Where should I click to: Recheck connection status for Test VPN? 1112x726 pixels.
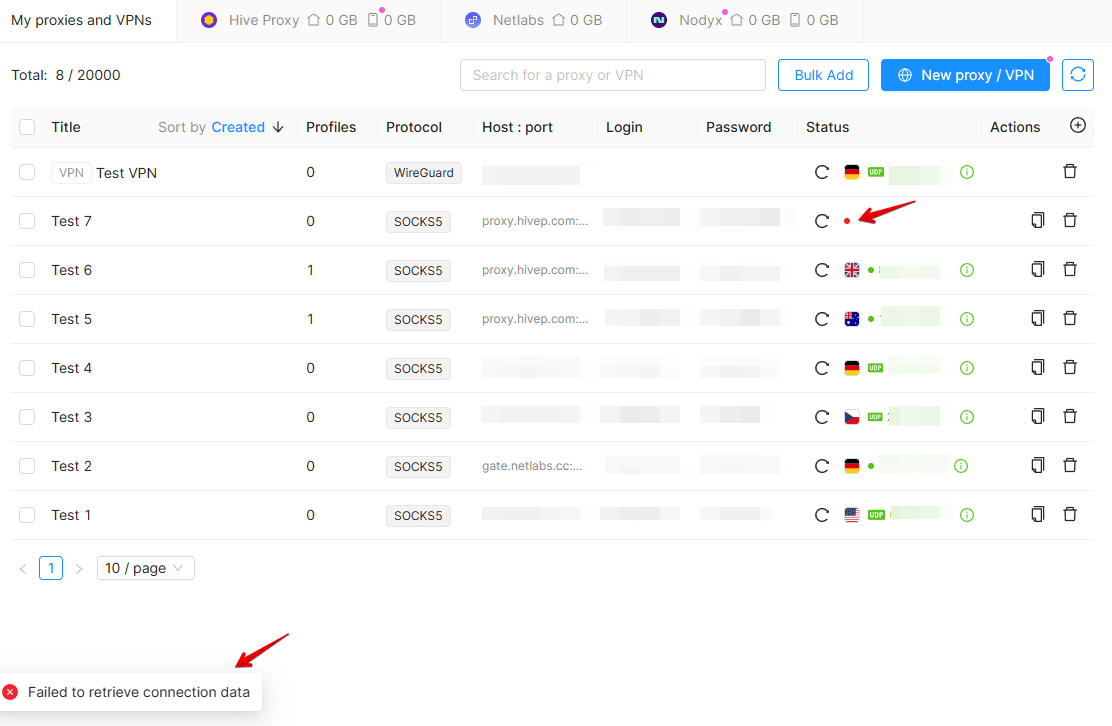pos(822,172)
